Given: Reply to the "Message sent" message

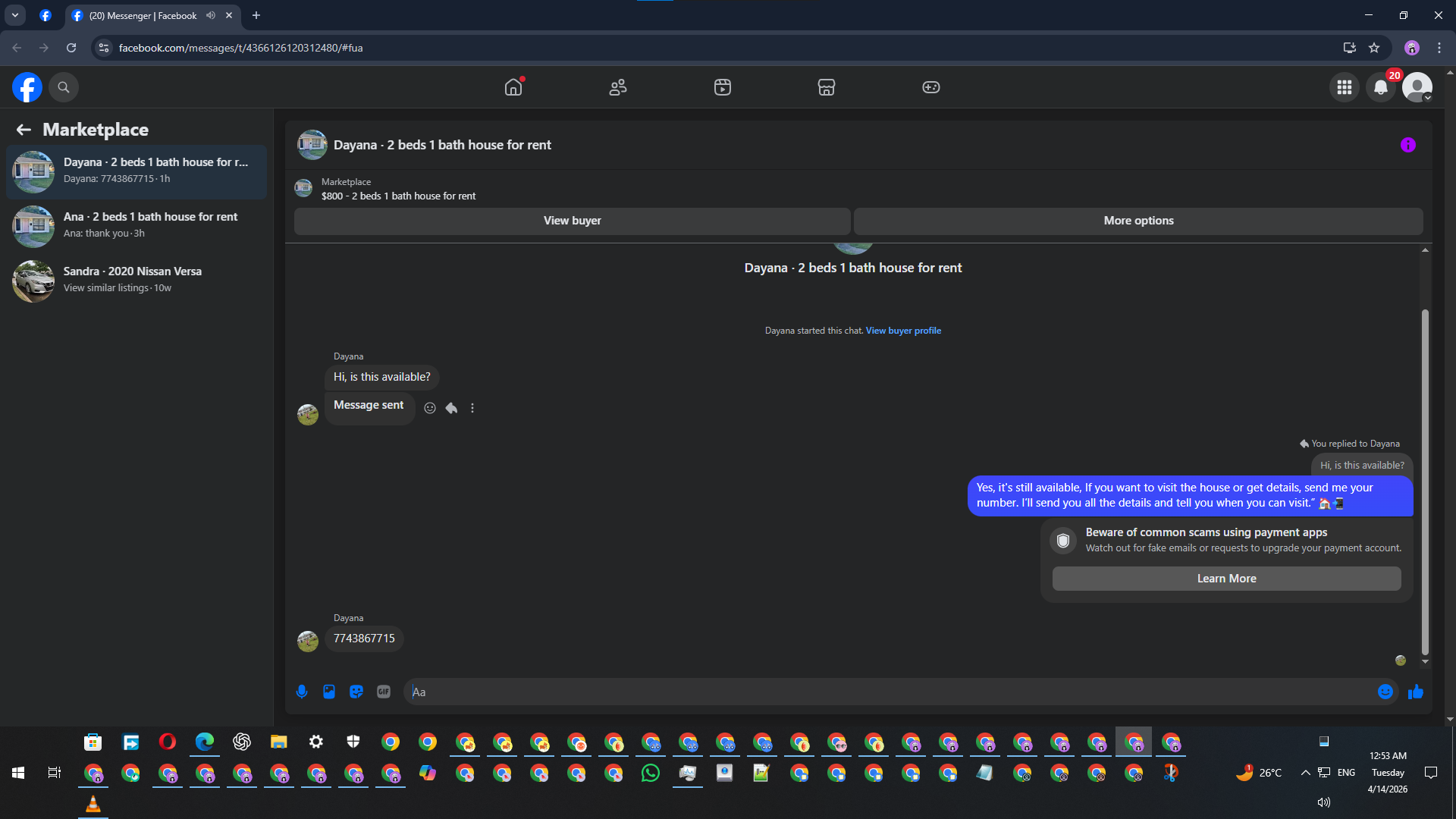Looking at the screenshot, I should (x=451, y=408).
